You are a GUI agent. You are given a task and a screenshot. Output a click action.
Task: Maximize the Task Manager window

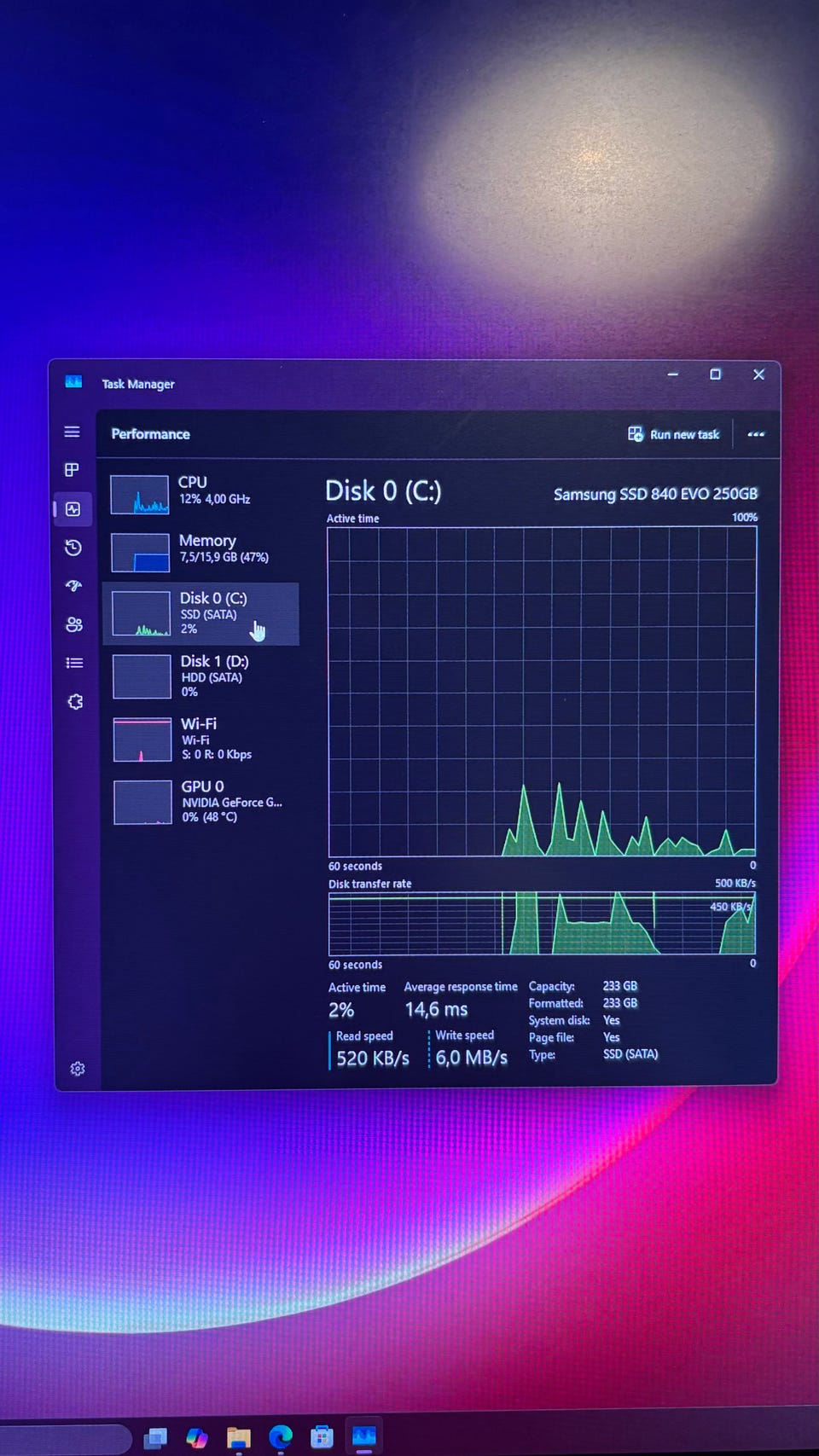click(716, 374)
